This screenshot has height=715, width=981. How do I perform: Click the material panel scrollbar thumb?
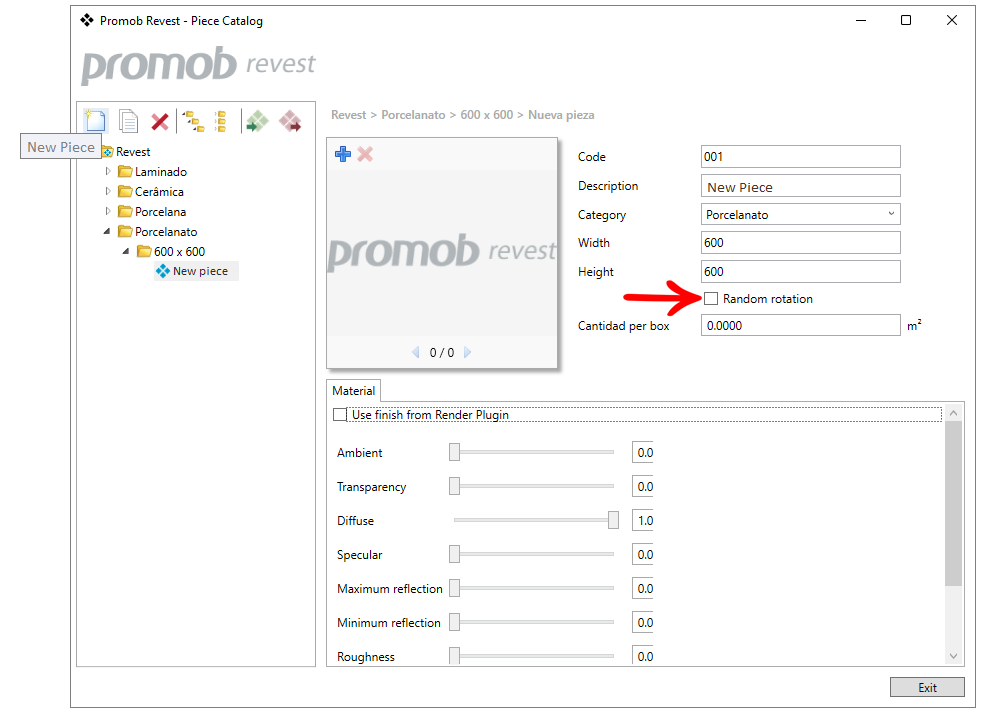point(953,504)
